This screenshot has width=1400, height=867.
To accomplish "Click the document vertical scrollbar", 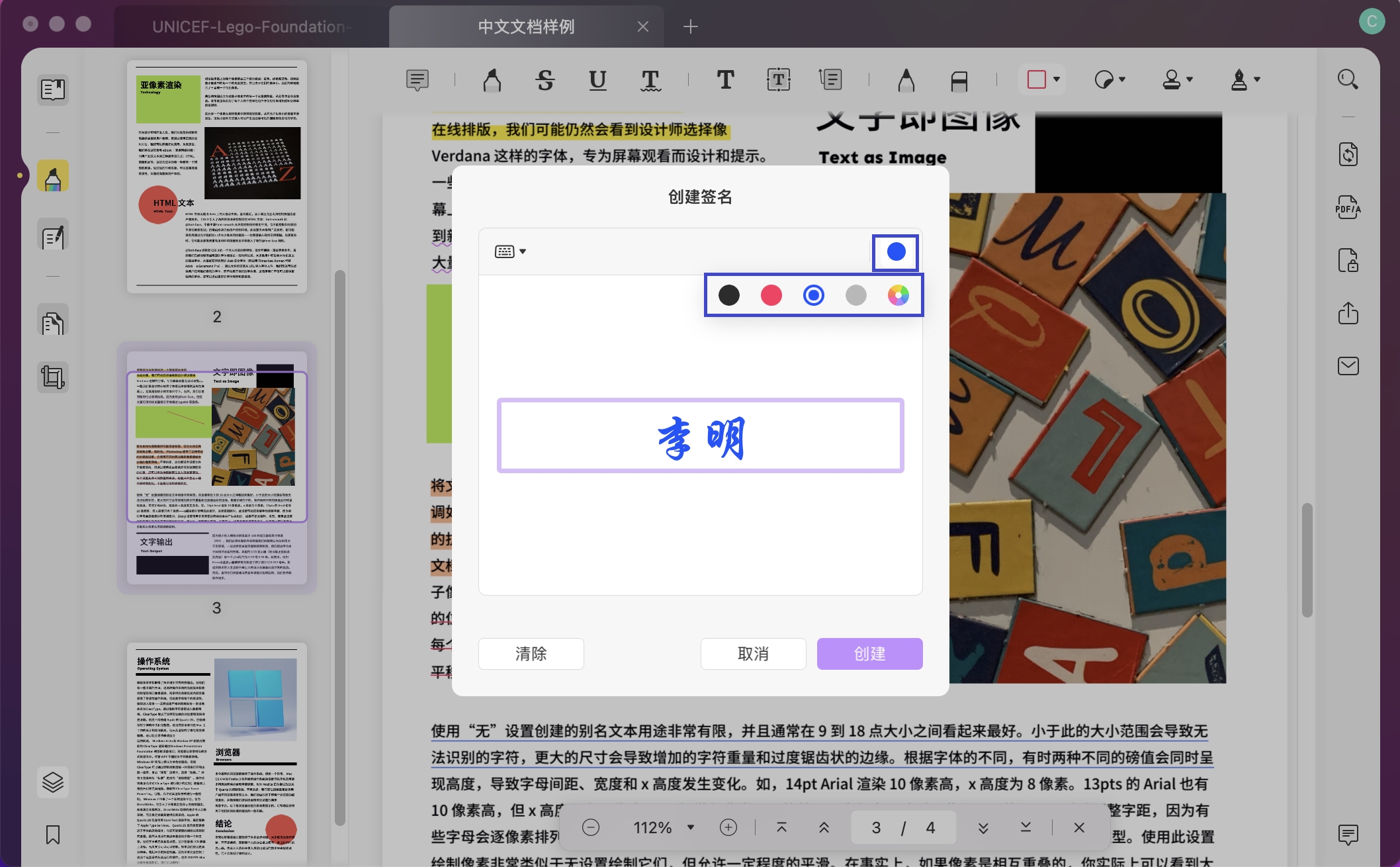I will [1307, 560].
